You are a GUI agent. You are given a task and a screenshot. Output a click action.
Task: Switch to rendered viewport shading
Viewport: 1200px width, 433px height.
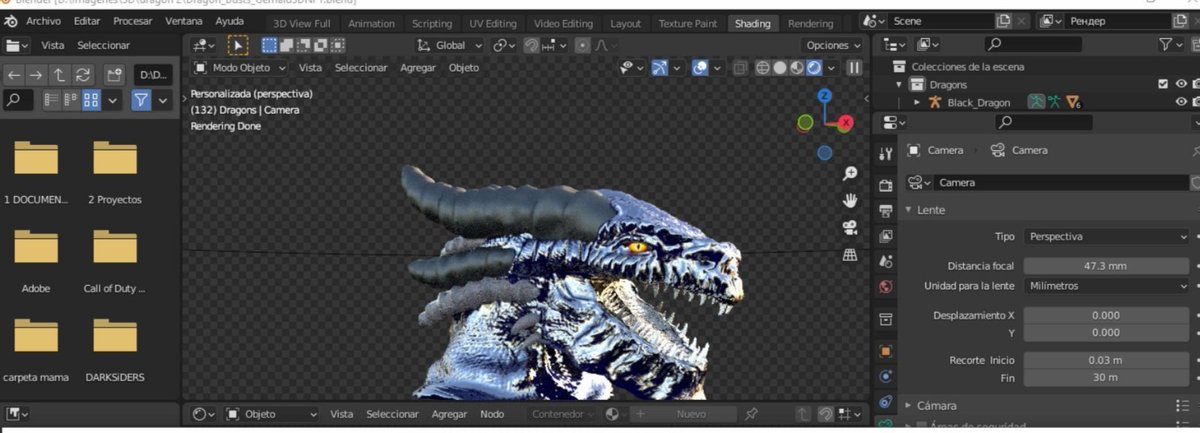coord(814,67)
